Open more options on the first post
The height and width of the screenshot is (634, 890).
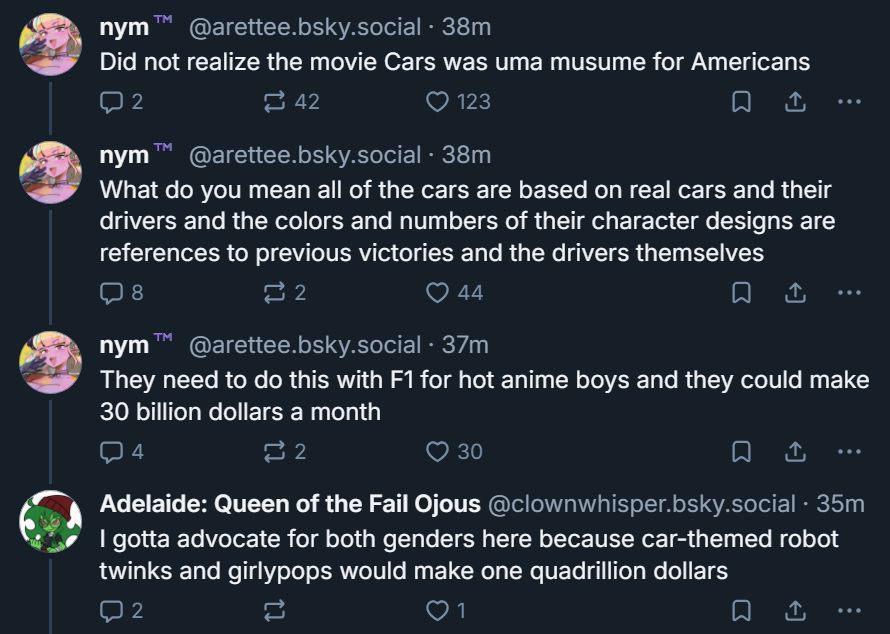(x=849, y=101)
